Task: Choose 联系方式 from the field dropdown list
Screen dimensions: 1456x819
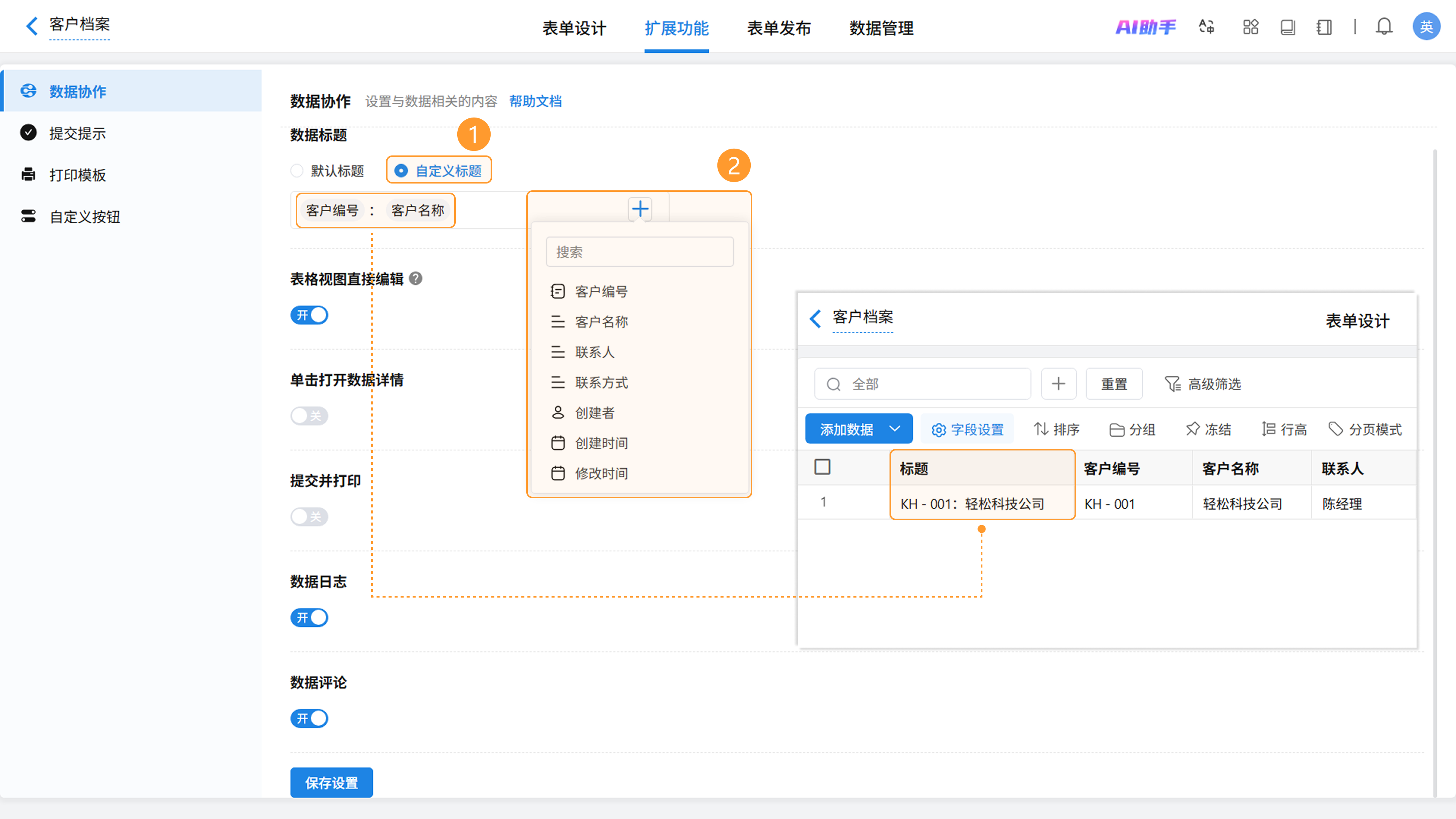Action: pos(601,383)
